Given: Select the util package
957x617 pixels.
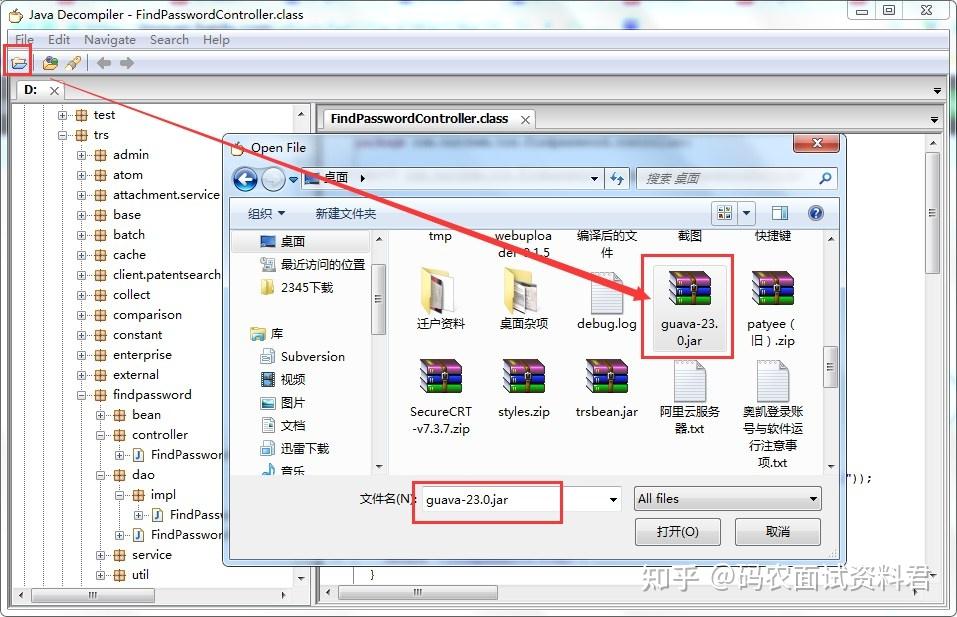Looking at the screenshot, I should pos(140,575).
